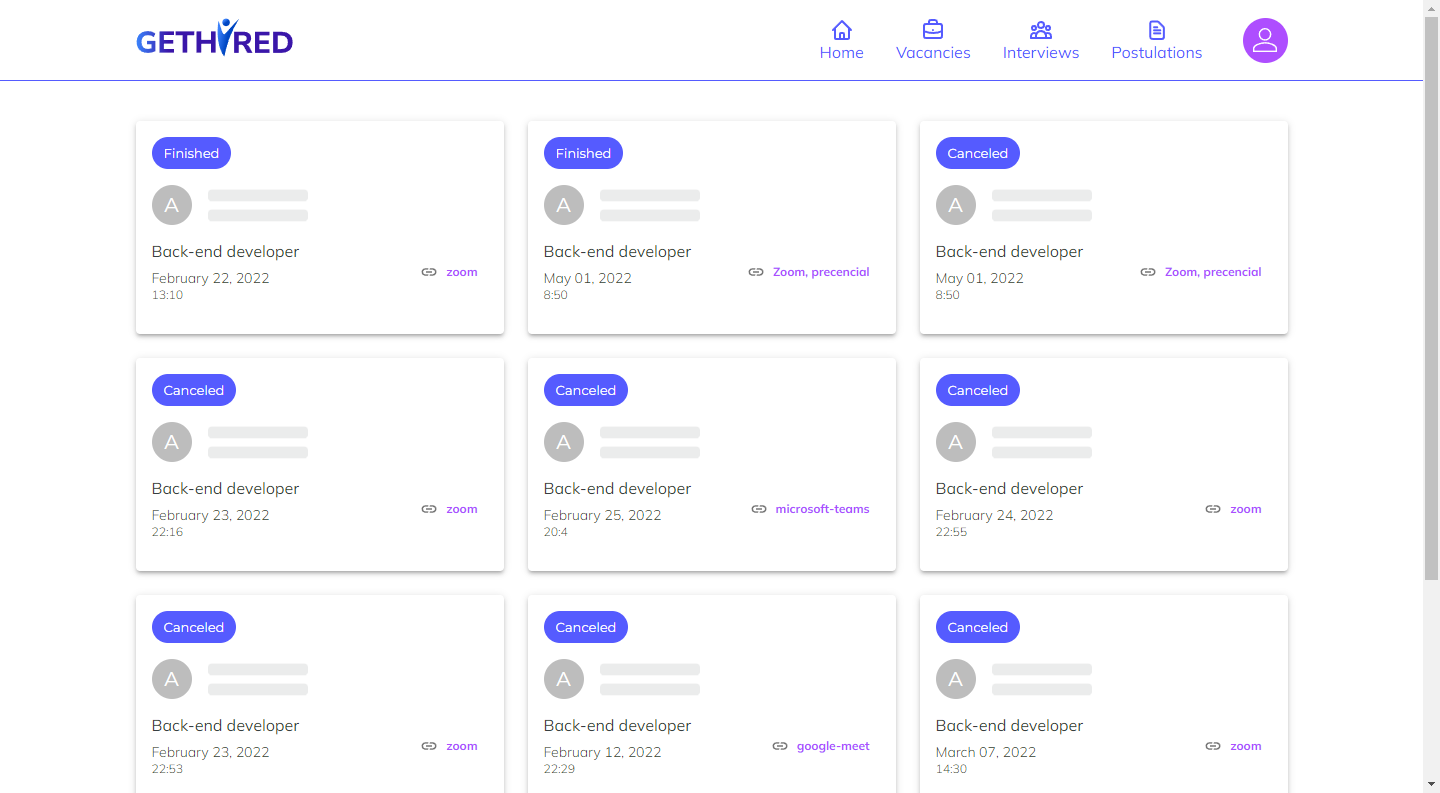Open the google-meet link on the February 12 card
1440x793 pixels.
[x=833, y=745]
